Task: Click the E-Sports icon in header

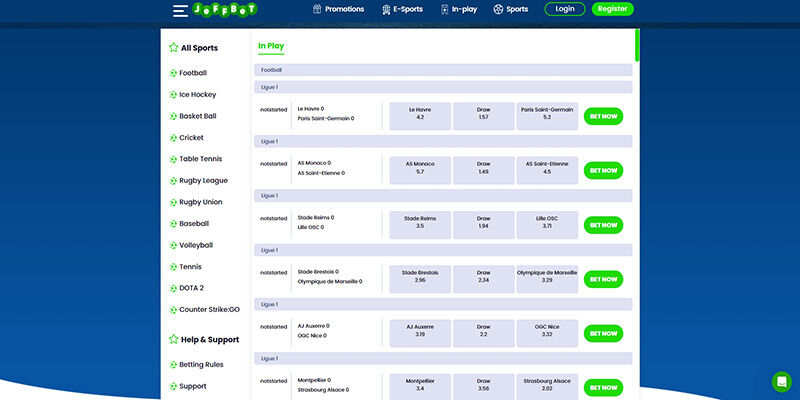Action: 386,9
